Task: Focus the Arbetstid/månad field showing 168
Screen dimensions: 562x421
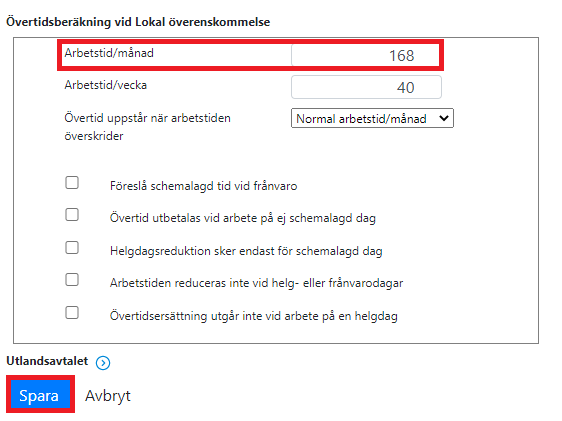Action: (x=365, y=55)
